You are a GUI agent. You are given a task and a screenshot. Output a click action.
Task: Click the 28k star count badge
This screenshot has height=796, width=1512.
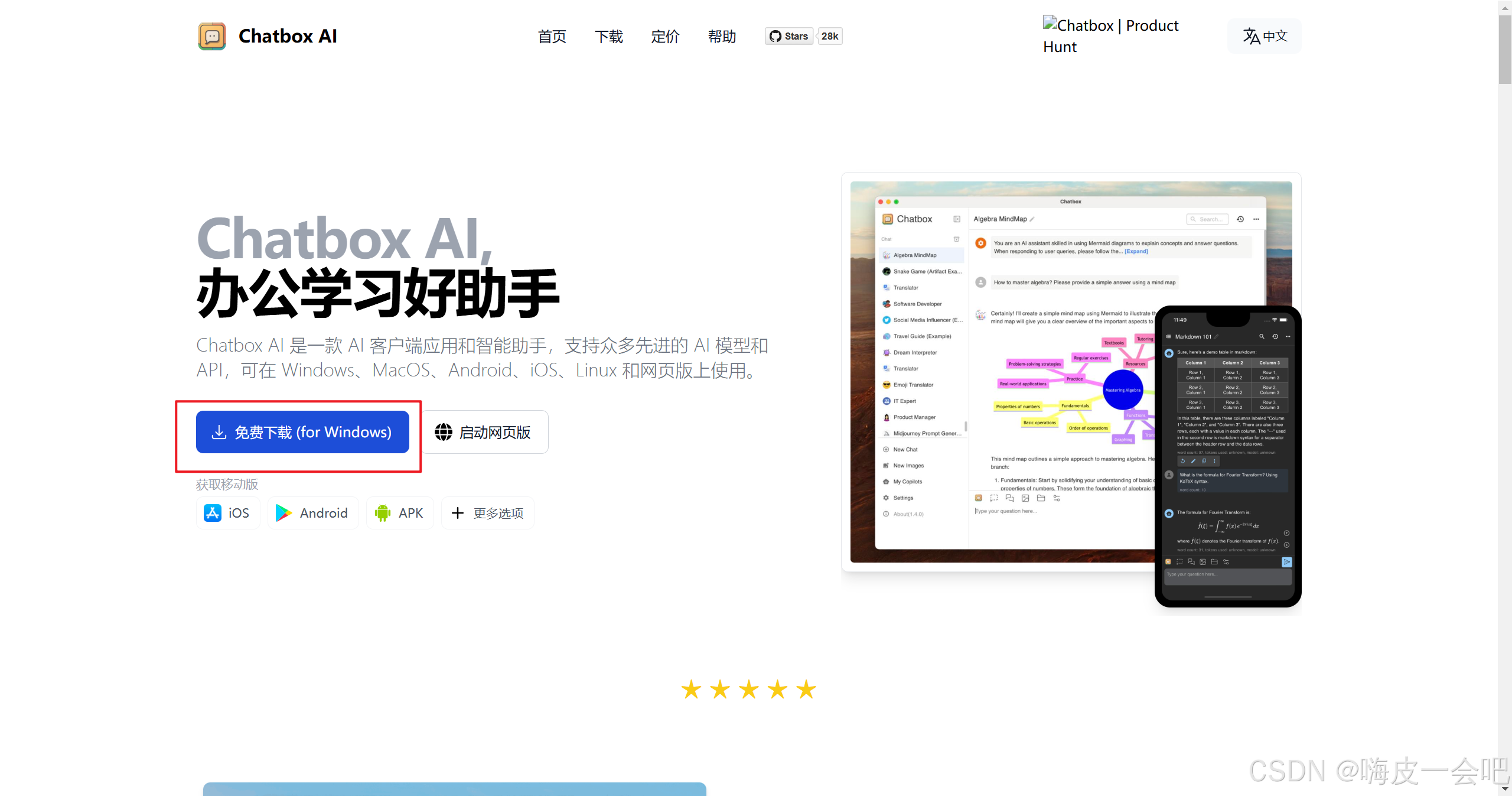[830, 36]
